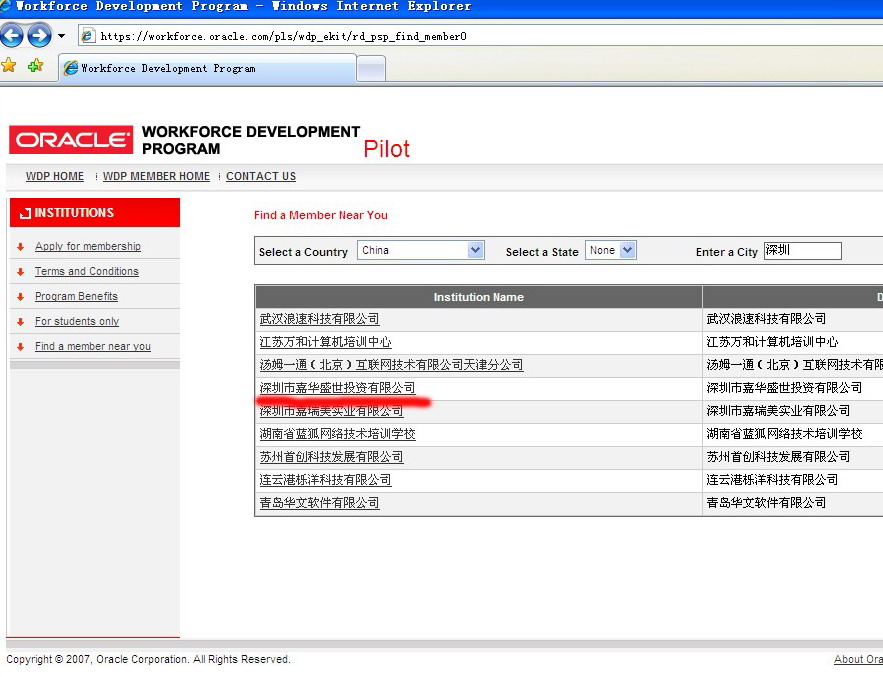Open the WDP HOME link
This screenshot has width=883, height=677.
click(55, 176)
